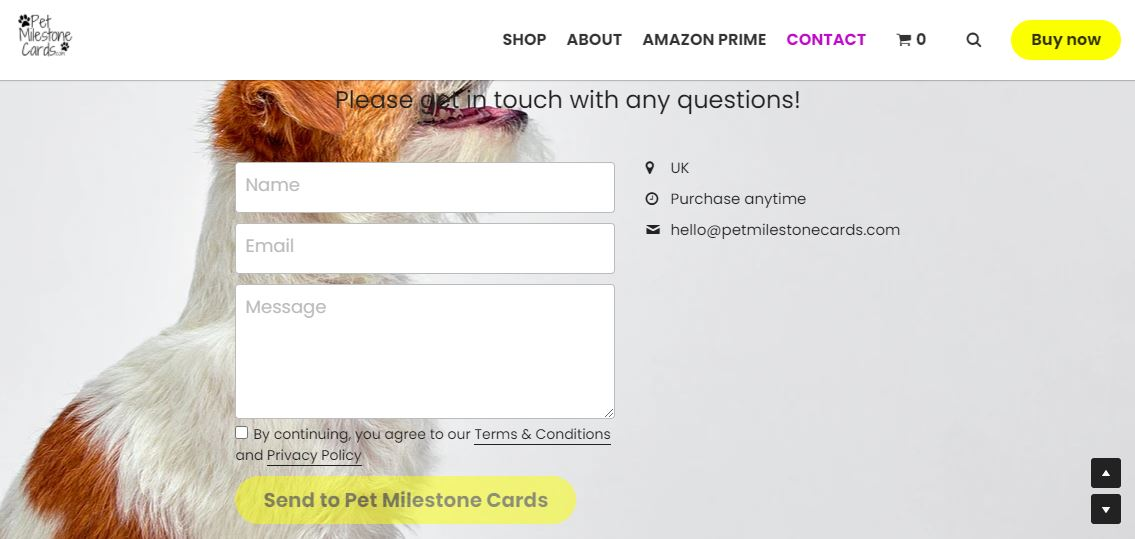1135x539 pixels.
Task: Click the envelope icon beside email address
Action: pos(653,230)
